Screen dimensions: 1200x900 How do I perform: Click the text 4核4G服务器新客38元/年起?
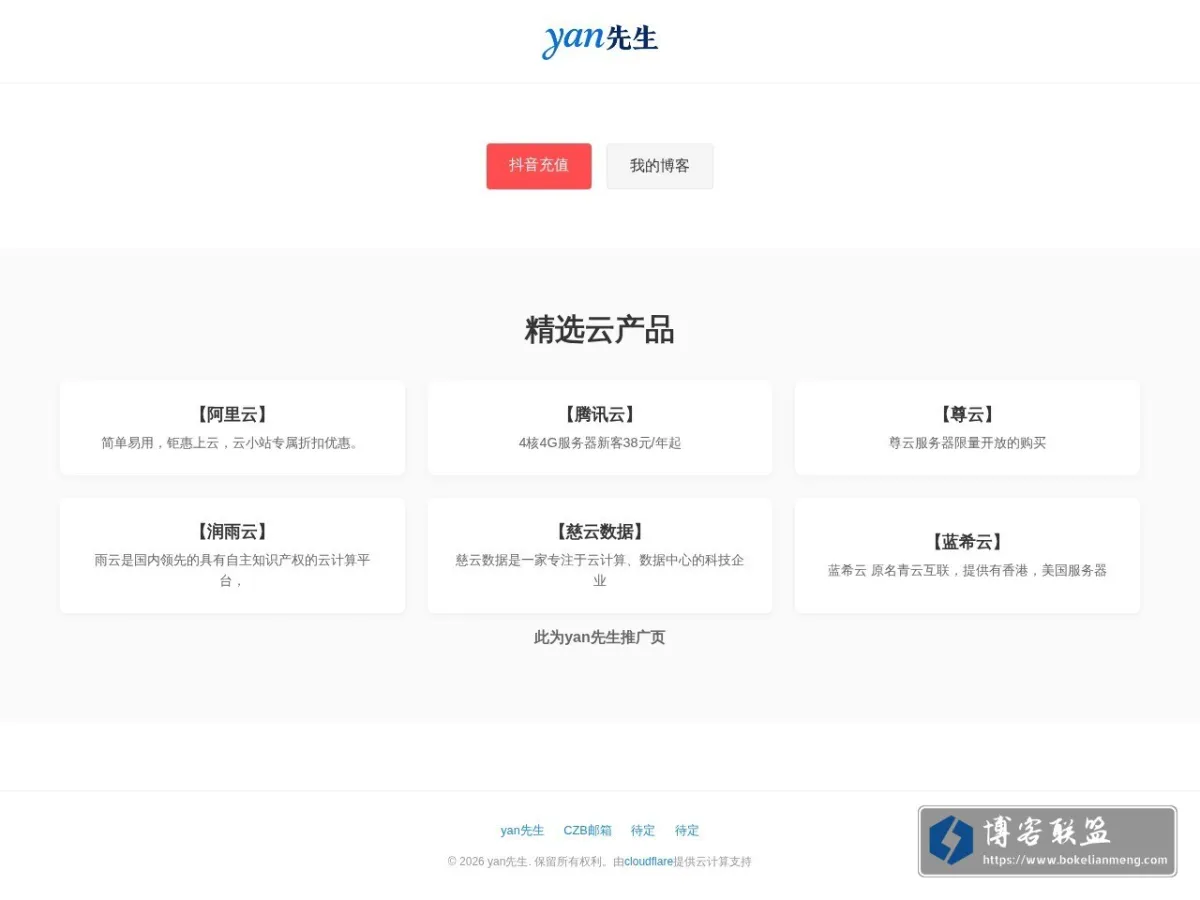[600, 443]
